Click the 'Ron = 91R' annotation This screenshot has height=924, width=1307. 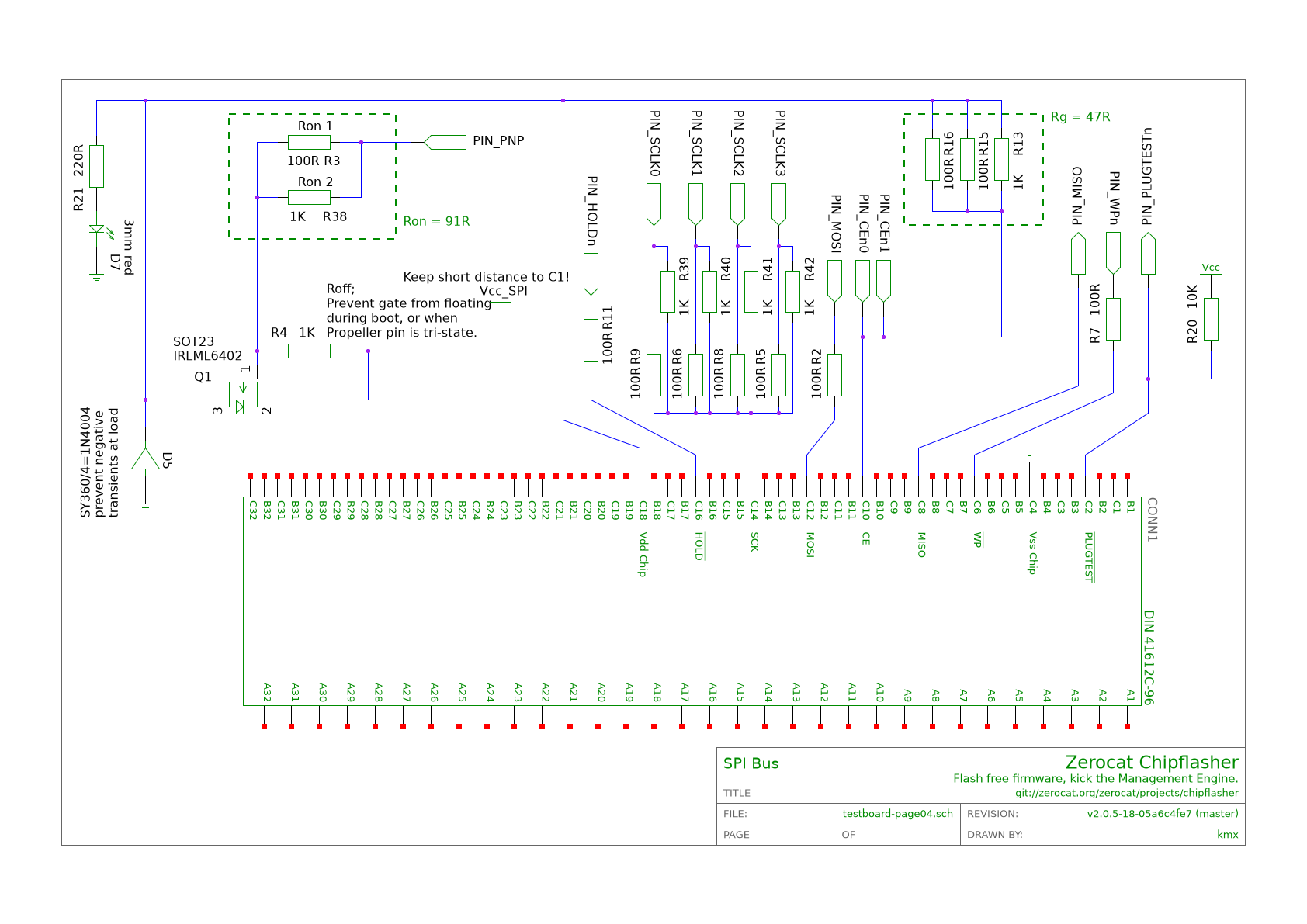pos(436,222)
